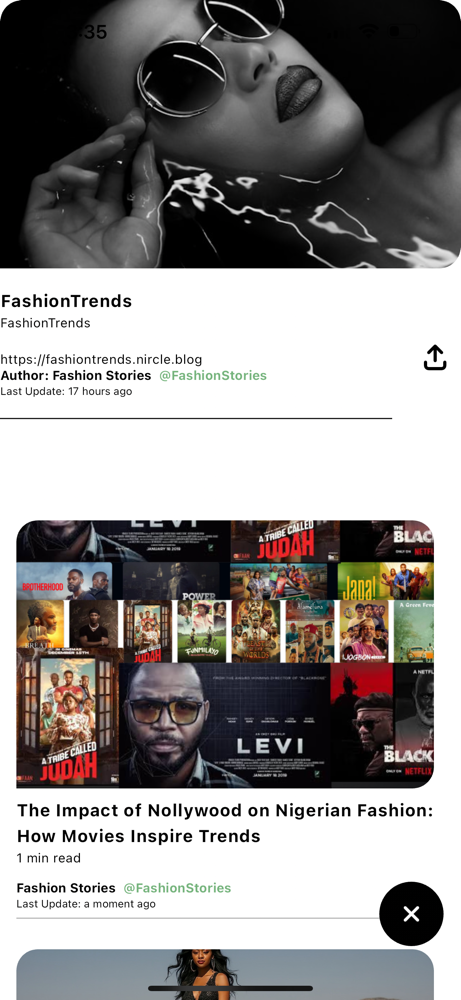461x1000 pixels.
Task: Open the Nollywood movie posters thumbnail
Action: point(225,654)
